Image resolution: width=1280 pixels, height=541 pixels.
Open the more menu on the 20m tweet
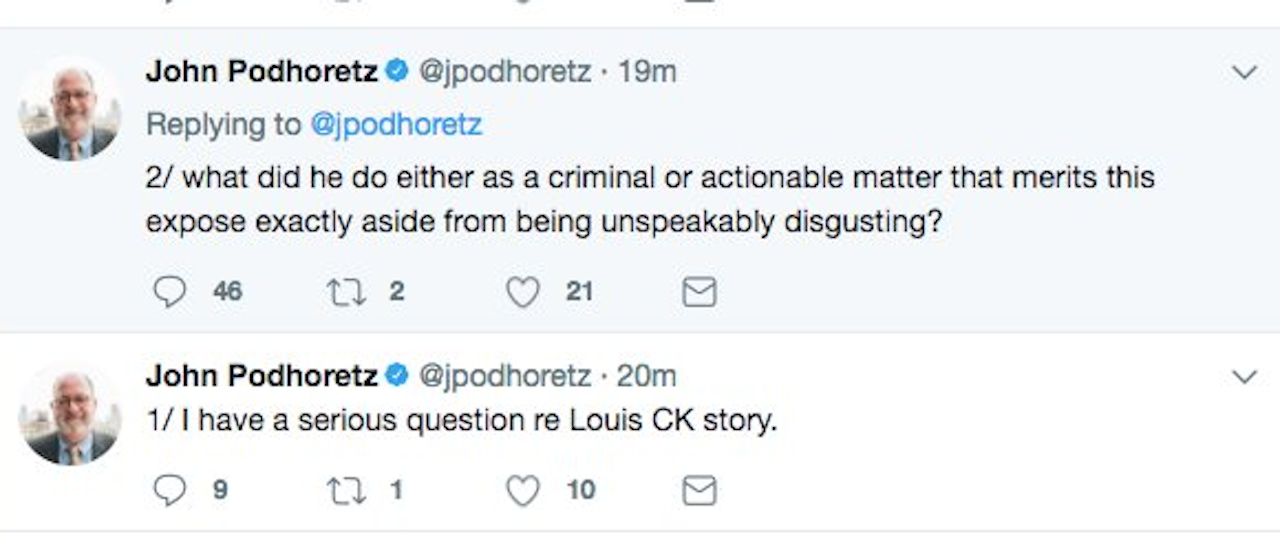click(x=1244, y=377)
